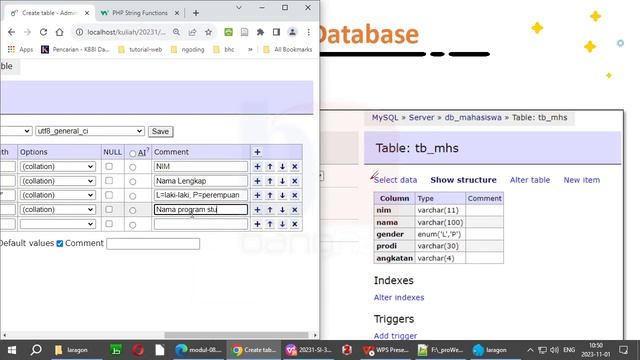Click Add trigger in the slide
This screenshot has height=360, width=640.
tap(395, 336)
